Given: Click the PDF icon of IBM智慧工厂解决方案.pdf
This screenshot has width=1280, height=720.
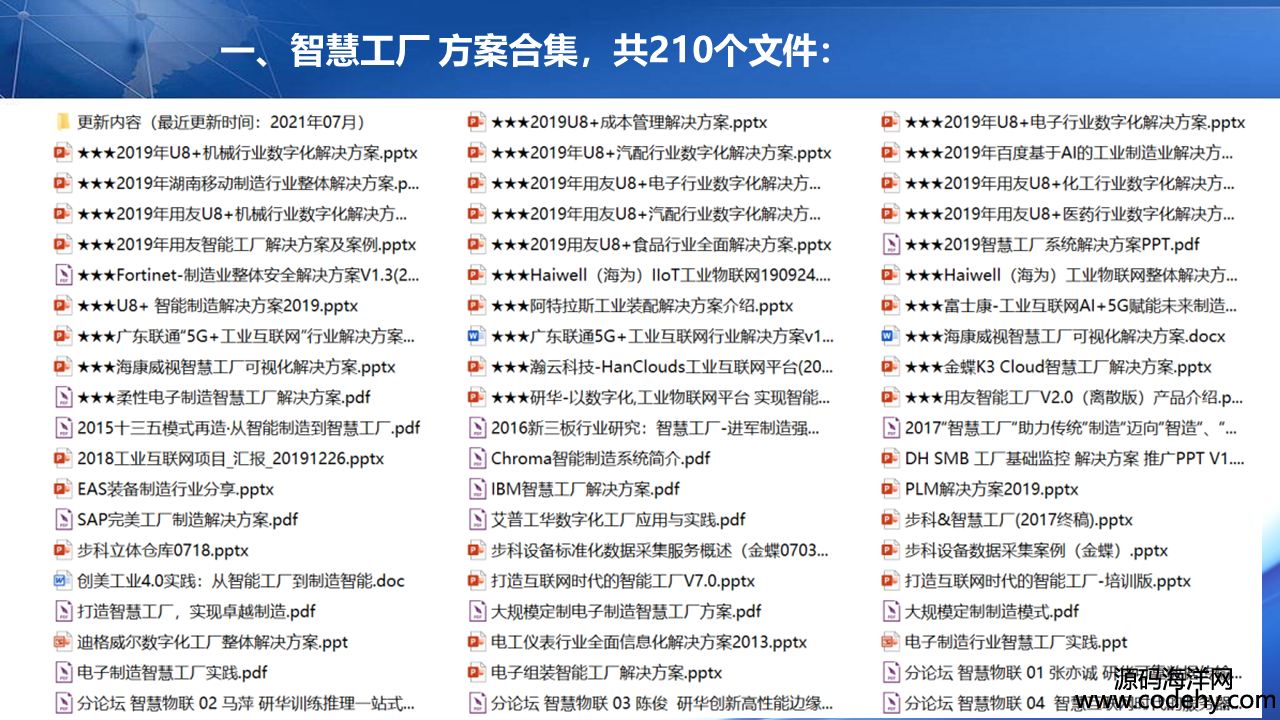Looking at the screenshot, I should pos(477,489).
